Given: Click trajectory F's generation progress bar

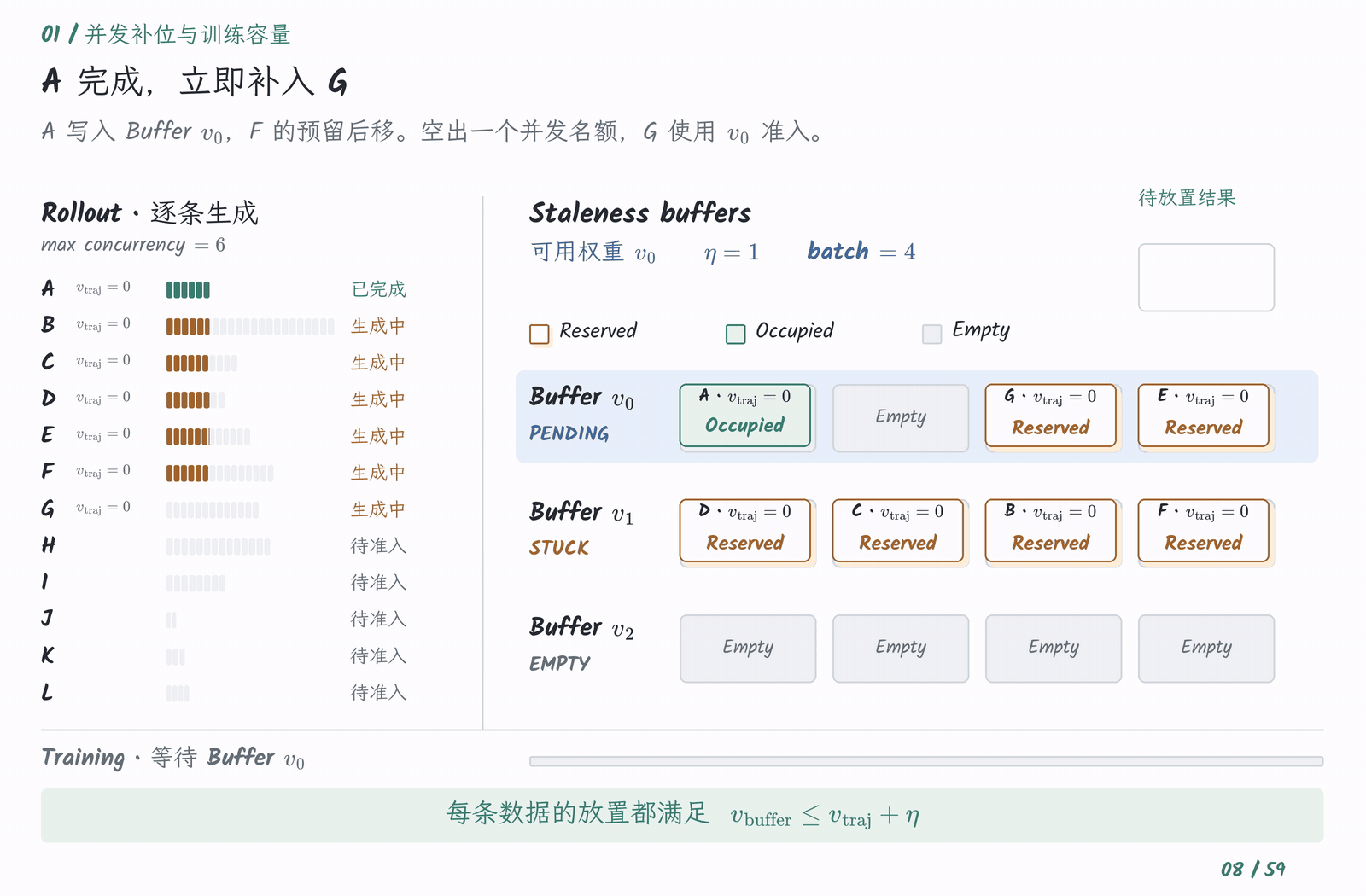Looking at the screenshot, I should point(219,474).
